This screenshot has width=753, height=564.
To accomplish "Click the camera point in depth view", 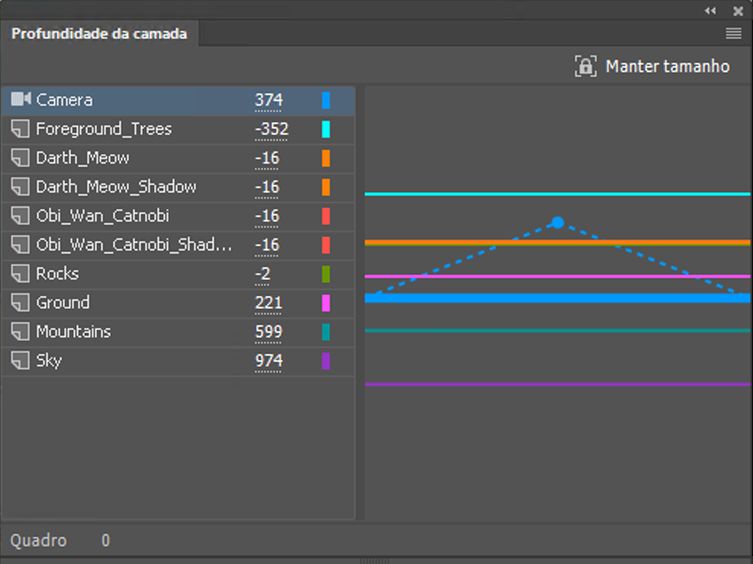I will pos(558,222).
